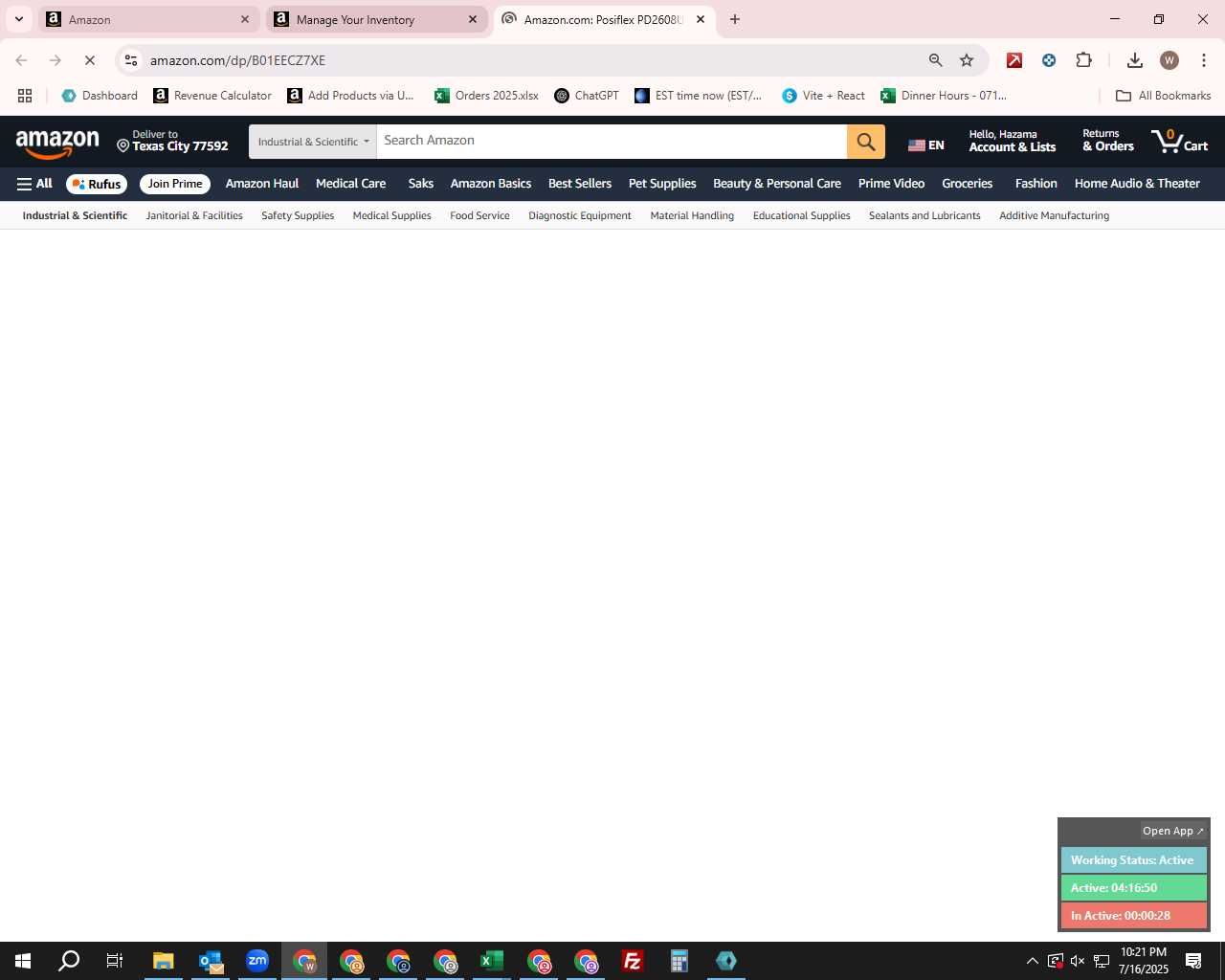Click the URL address bar

pos(531,60)
